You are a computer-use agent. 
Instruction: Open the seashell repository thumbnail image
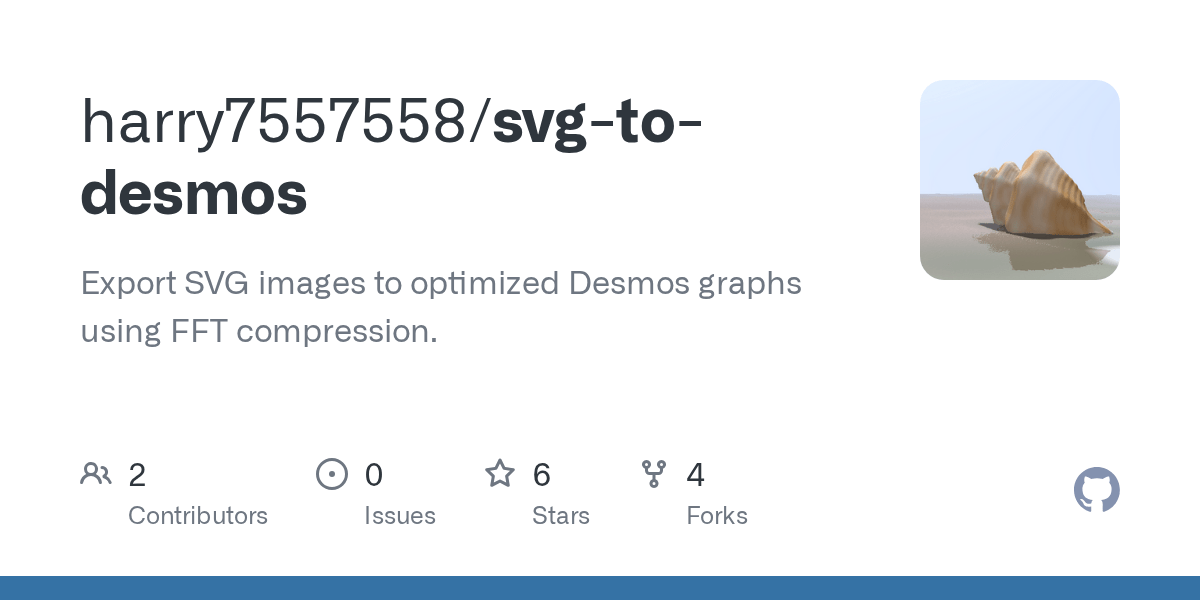click(1020, 180)
